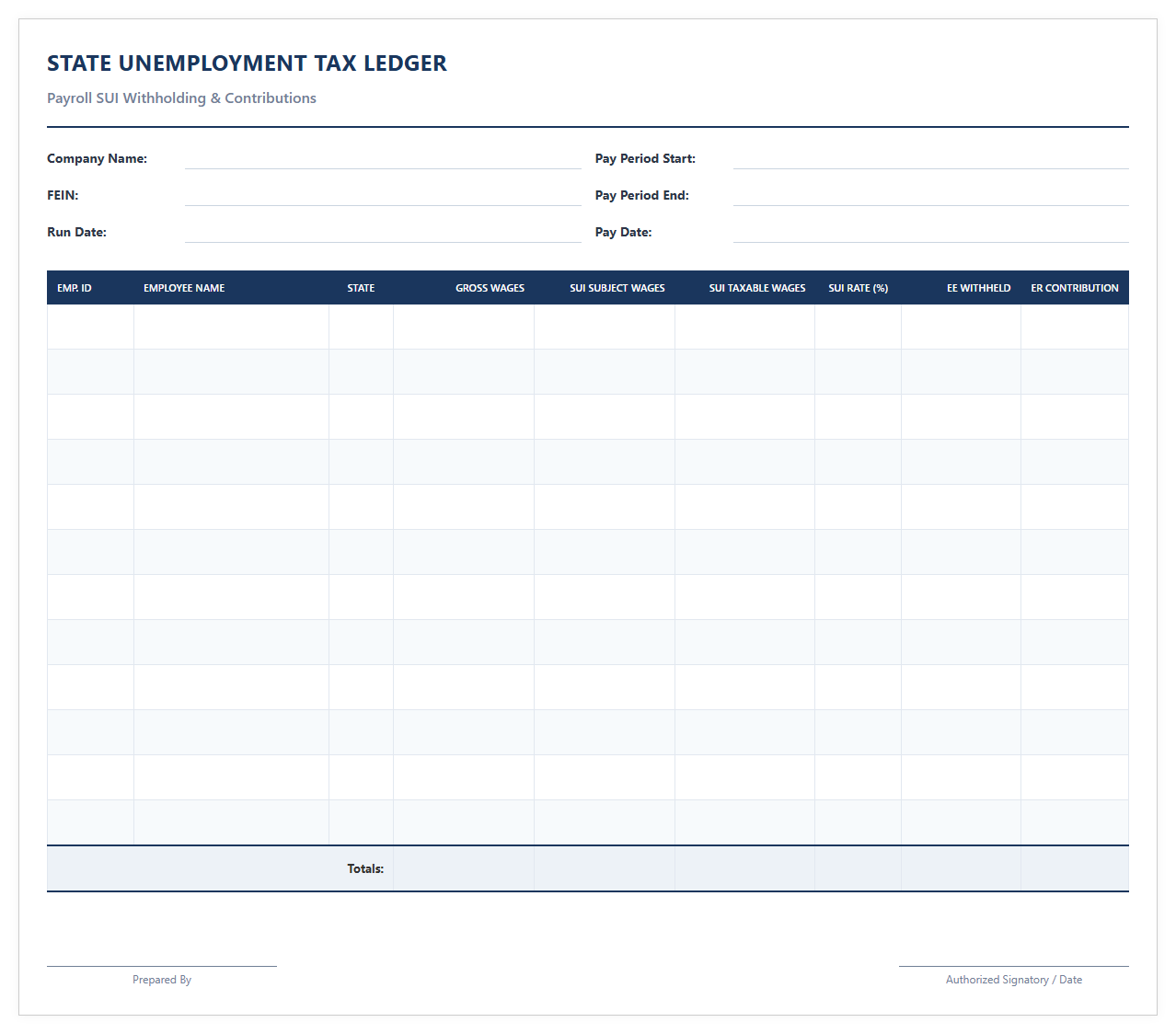Click the SUI Taxable Wages totals cell
Image resolution: width=1176 pixels, height=1034 pixels.
[744, 868]
